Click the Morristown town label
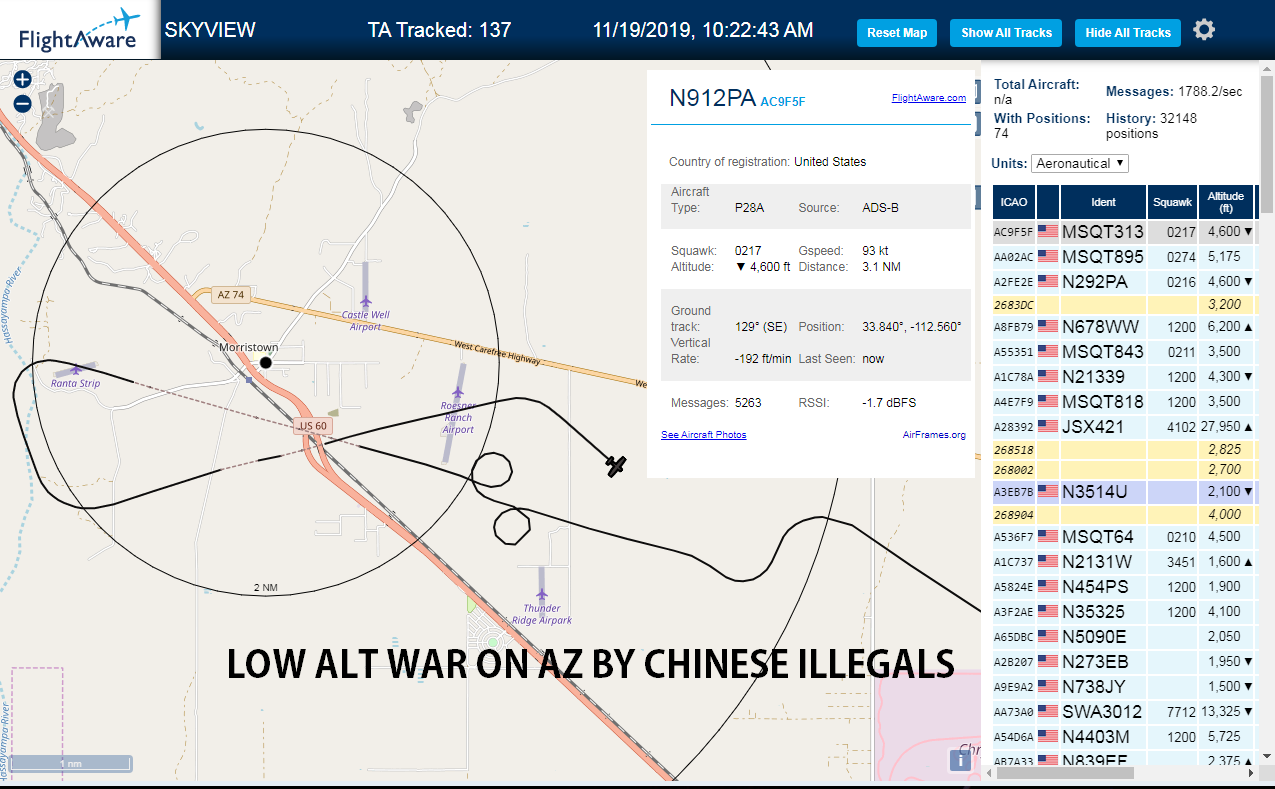This screenshot has width=1275, height=789. click(x=249, y=347)
